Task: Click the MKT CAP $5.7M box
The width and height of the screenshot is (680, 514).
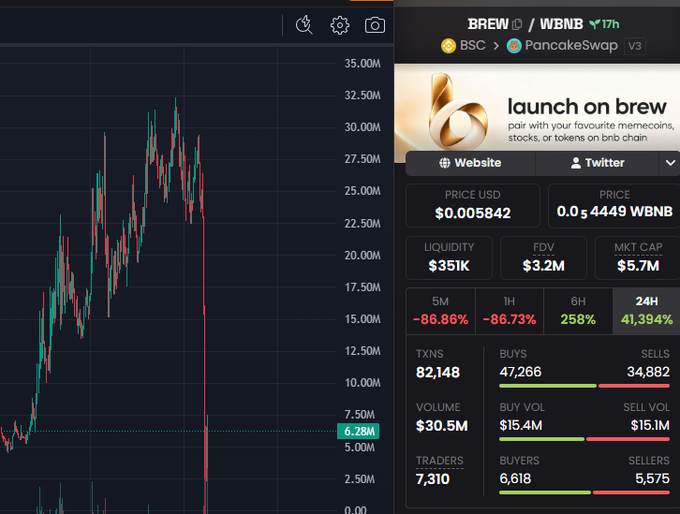Action: (638, 258)
